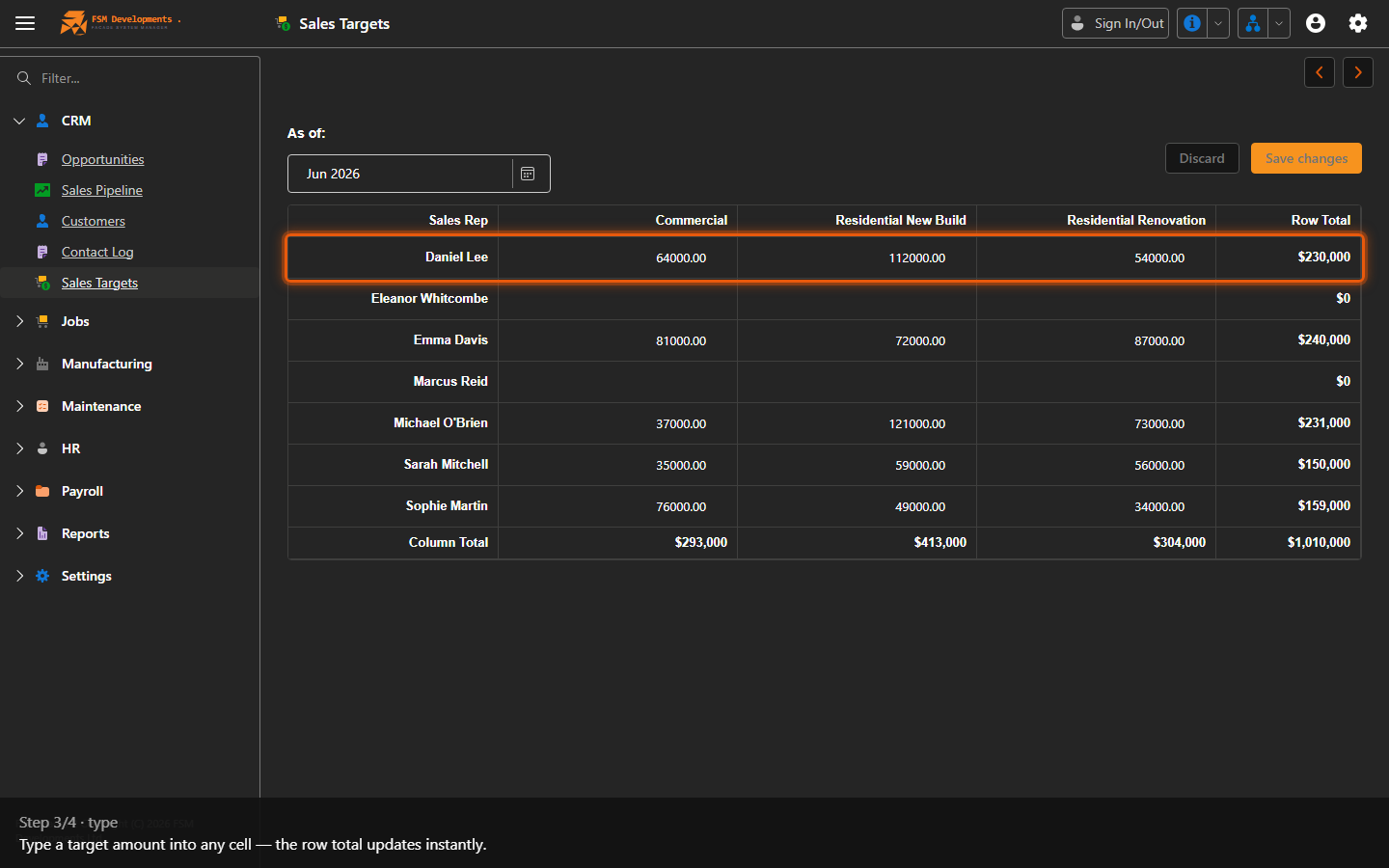Open the settings gear icon in header

(x=1358, y=23)
